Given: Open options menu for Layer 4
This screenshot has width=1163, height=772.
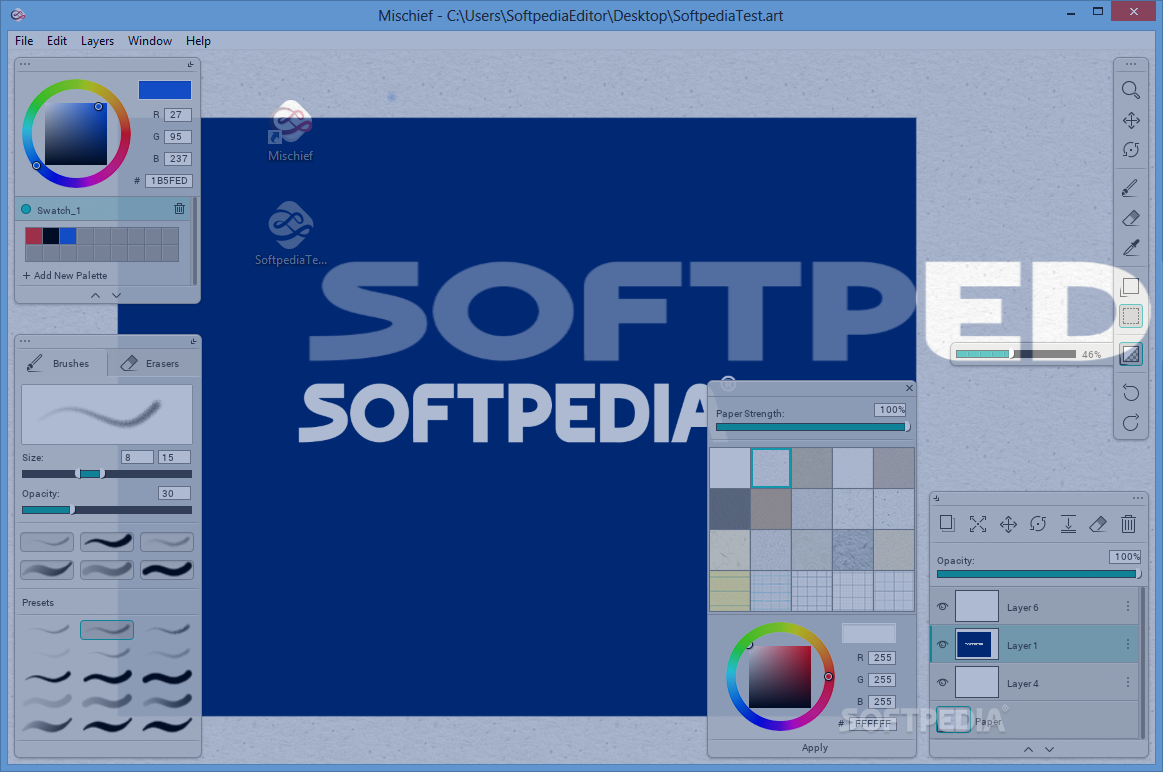Looking at the screenshot, I should [x=1128, y=682].
